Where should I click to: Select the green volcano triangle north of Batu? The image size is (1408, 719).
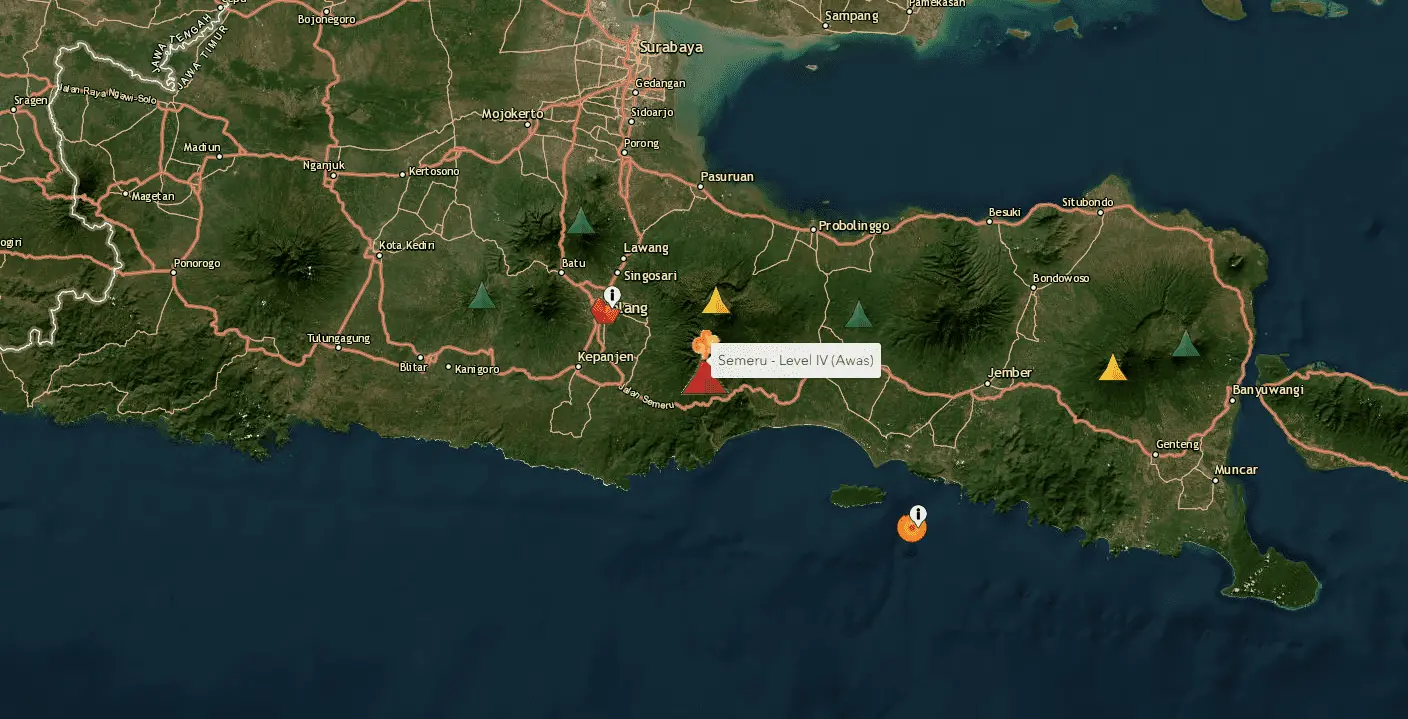(581, 221)
